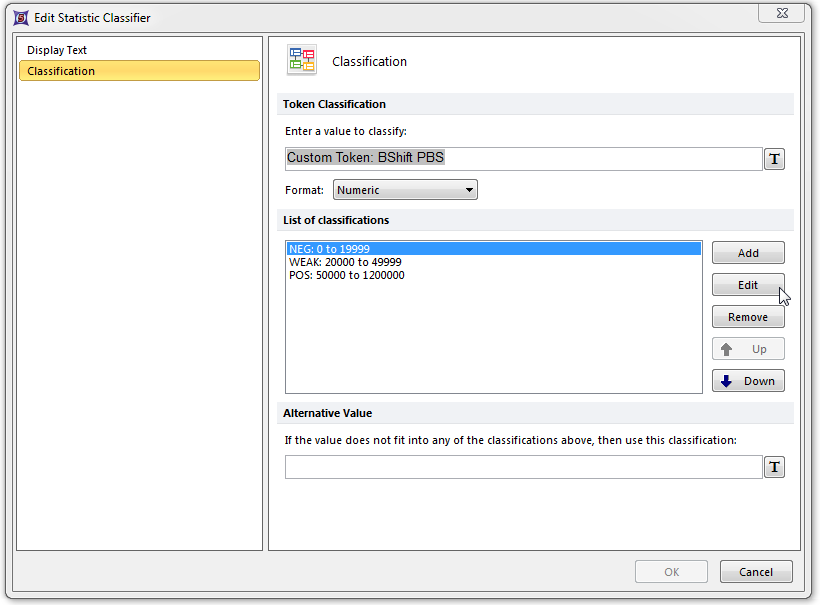
Task: Click the FCS Express app icon in title bar
Action: pyautogui.click(x=19, y=18)
